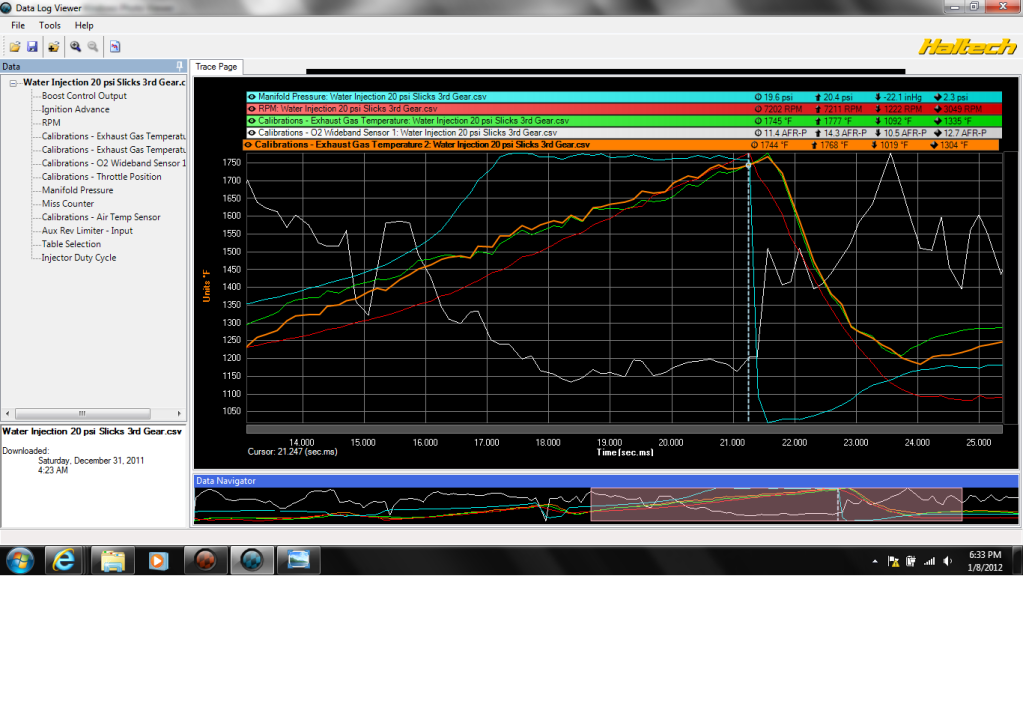Click the power plug tray icon
Image resolution: width=1023 pixels, height=728 pixels.
point(910,561)
